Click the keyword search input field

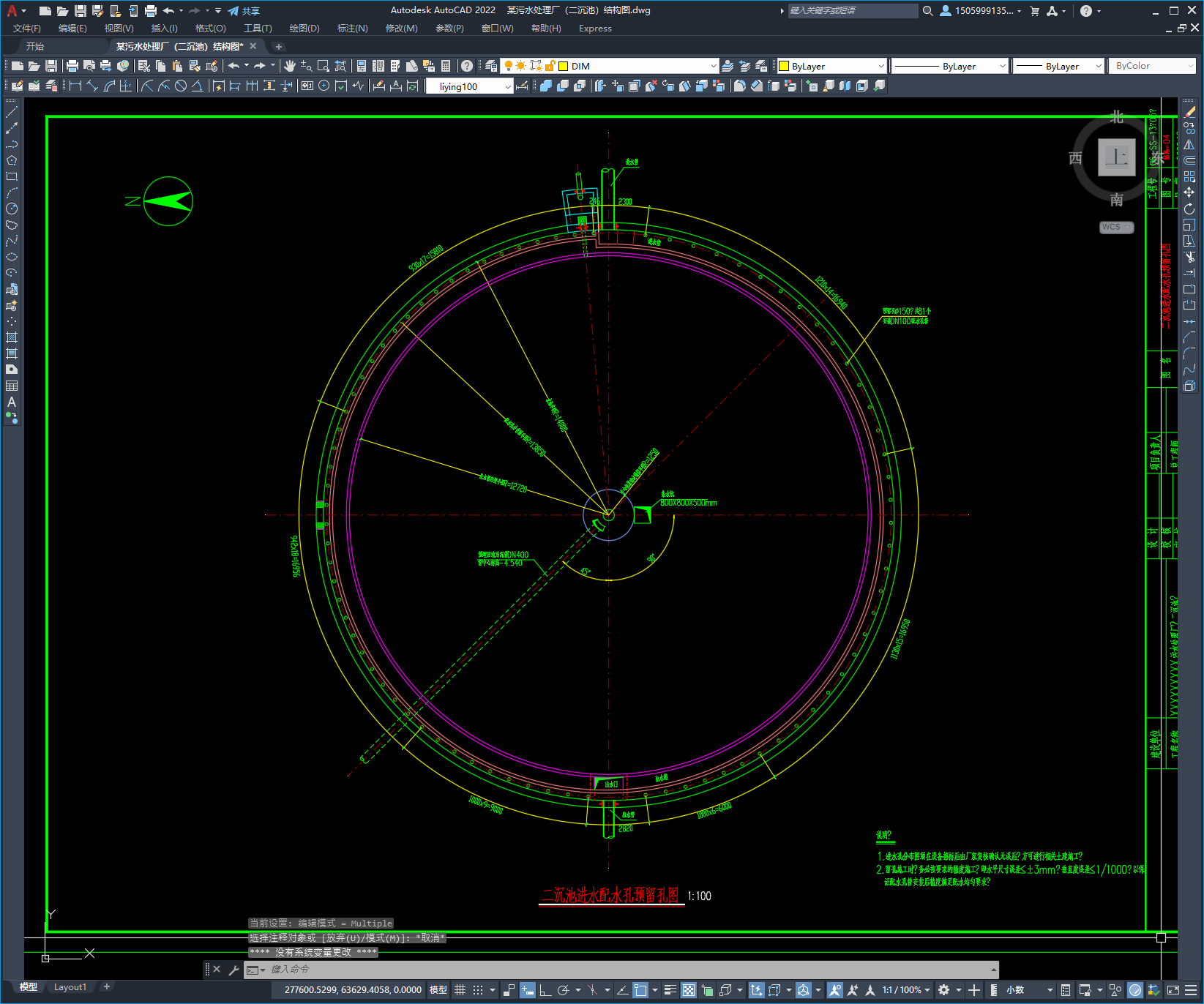click(853, 10)
